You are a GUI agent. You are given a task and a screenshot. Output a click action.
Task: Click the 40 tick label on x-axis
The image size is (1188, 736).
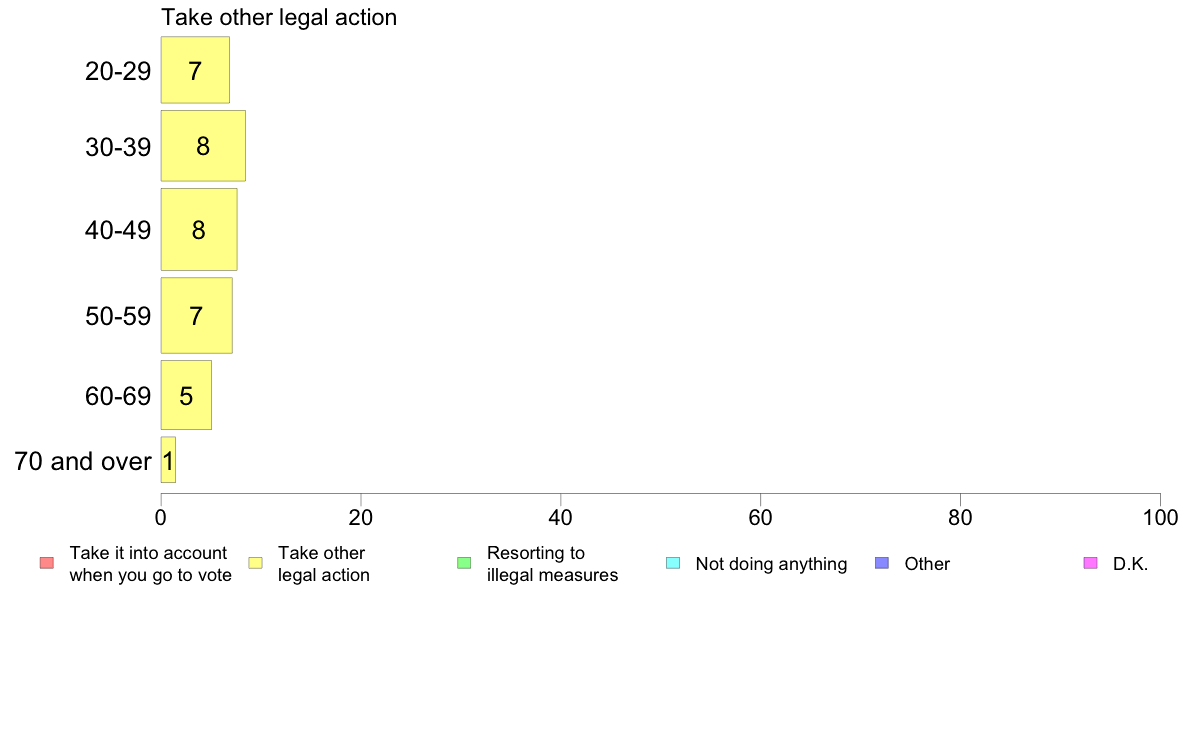point(561,518)
